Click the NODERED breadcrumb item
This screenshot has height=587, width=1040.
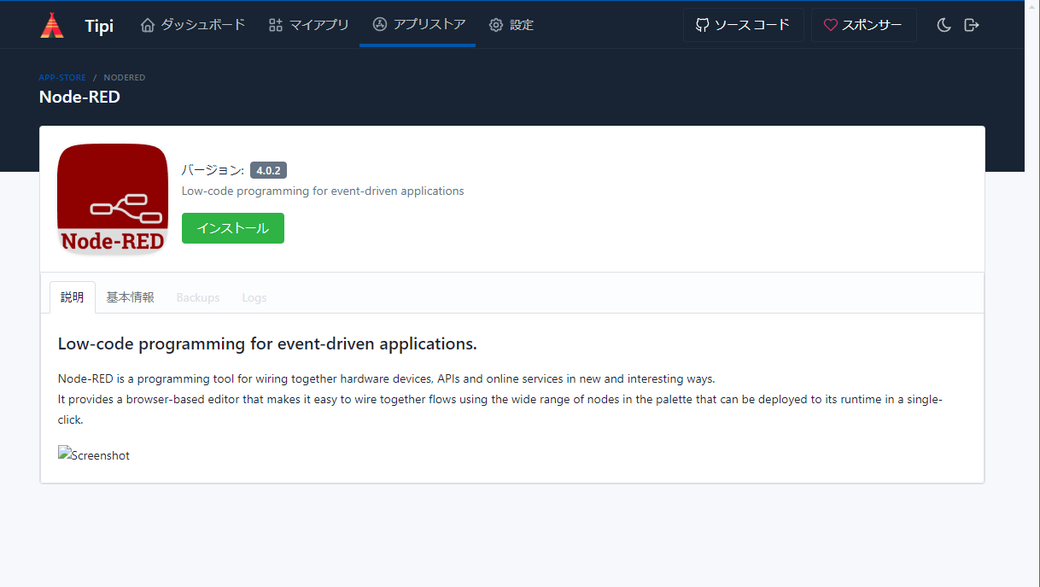(x=124, y=77)
